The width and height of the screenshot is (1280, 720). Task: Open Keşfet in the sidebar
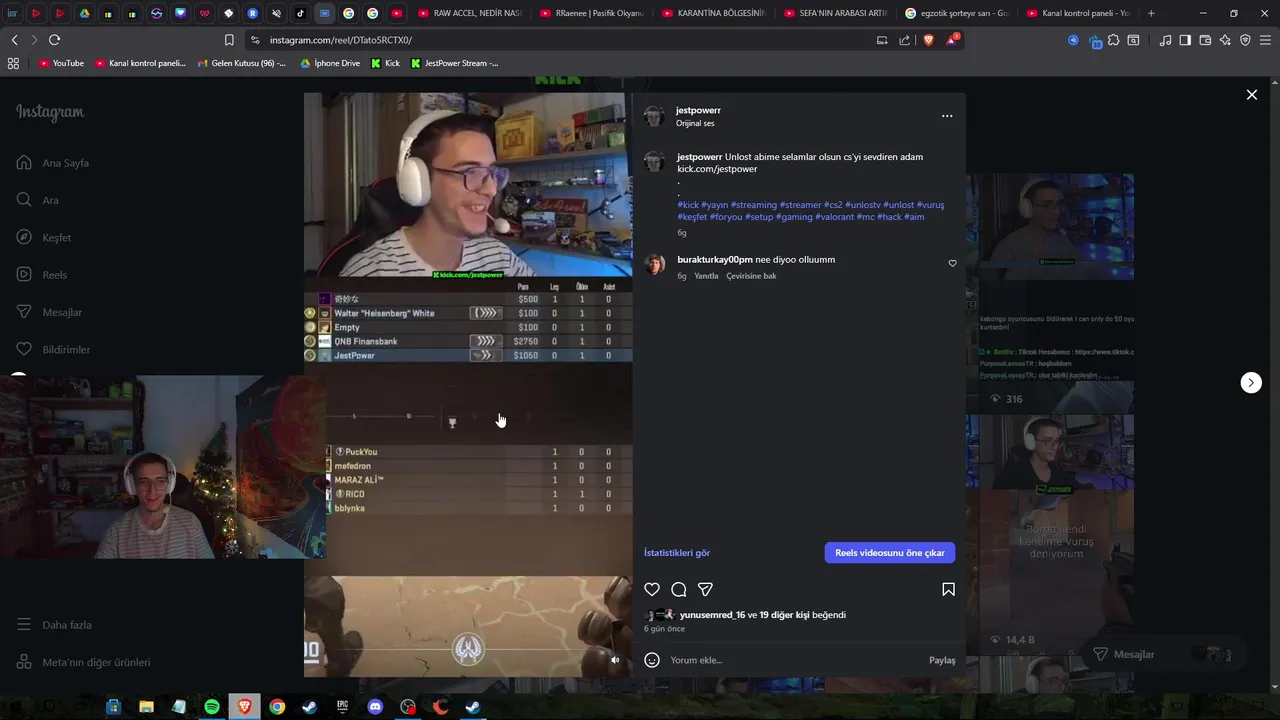coord(44,237)
